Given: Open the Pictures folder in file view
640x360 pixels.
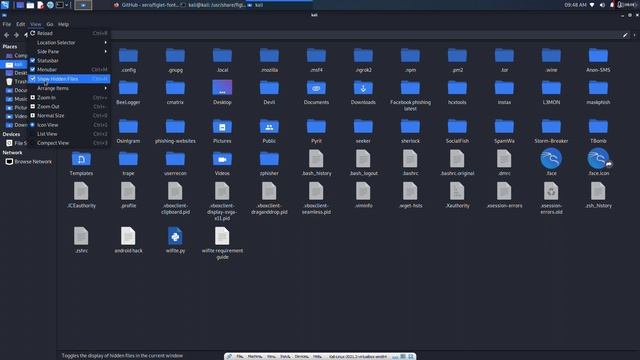Looking at the screenshot, I should tap(222, 131).
